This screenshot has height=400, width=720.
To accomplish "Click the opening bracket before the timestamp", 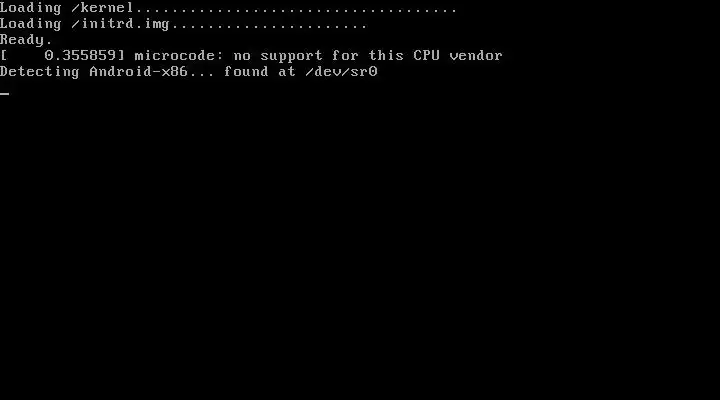I will point(4,56).
